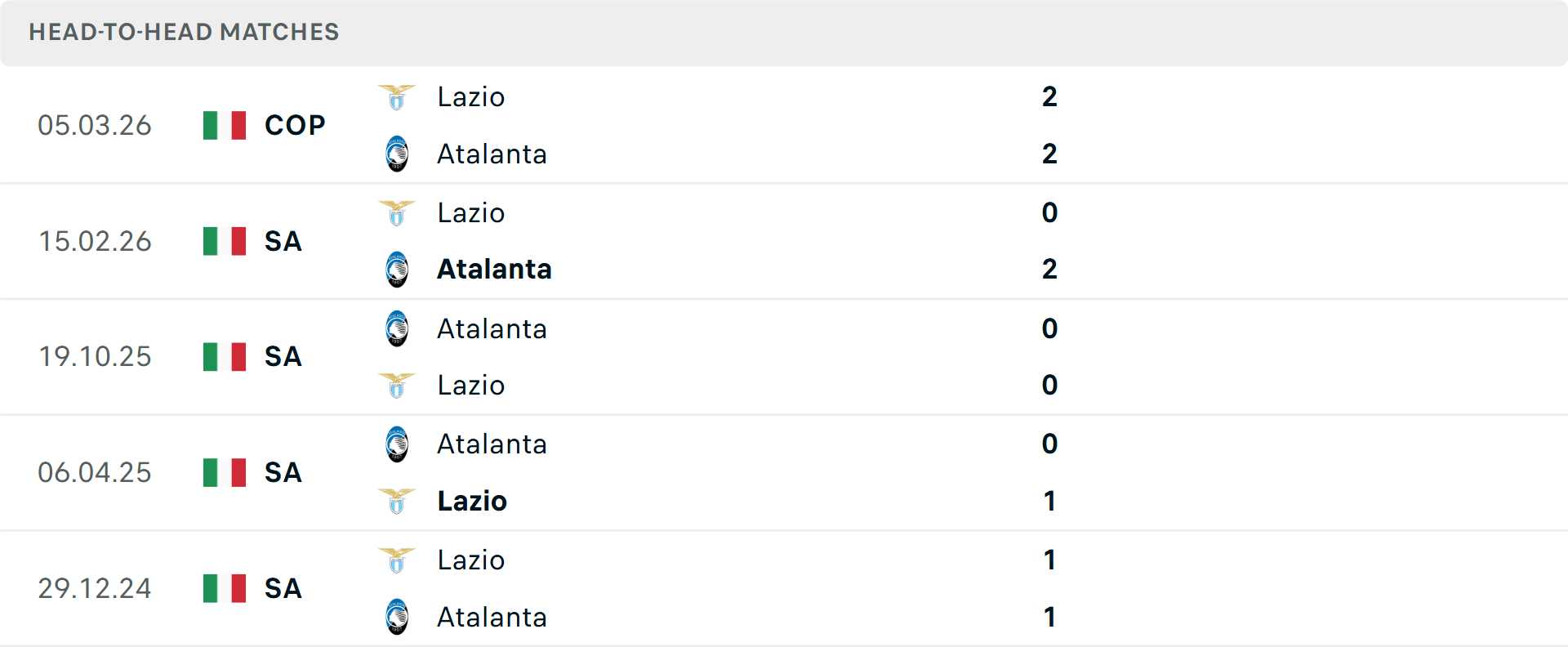Open the COP competition label
This screenshot has height=647, width=1568.
295,126
